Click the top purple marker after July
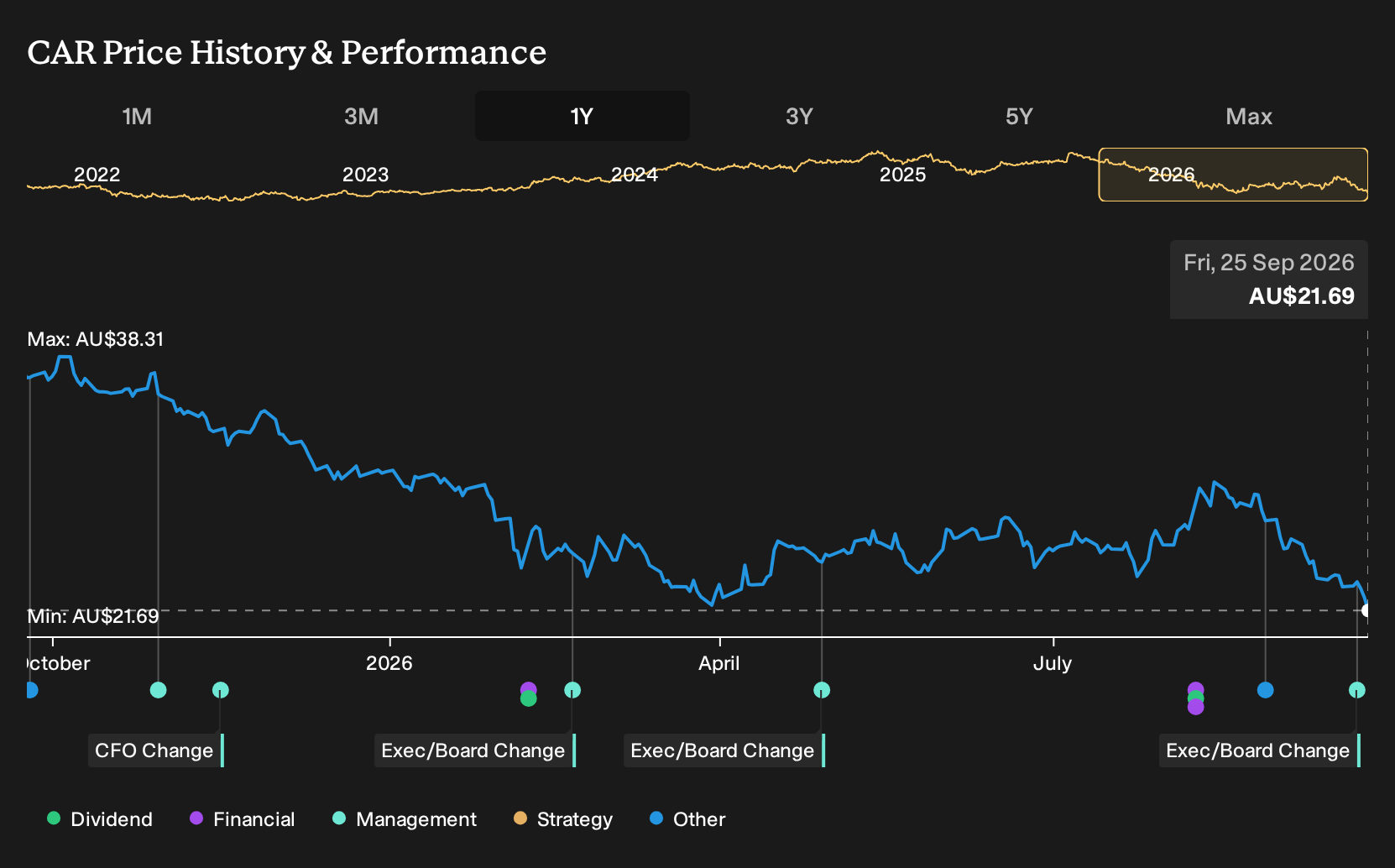 [1196, 687]
